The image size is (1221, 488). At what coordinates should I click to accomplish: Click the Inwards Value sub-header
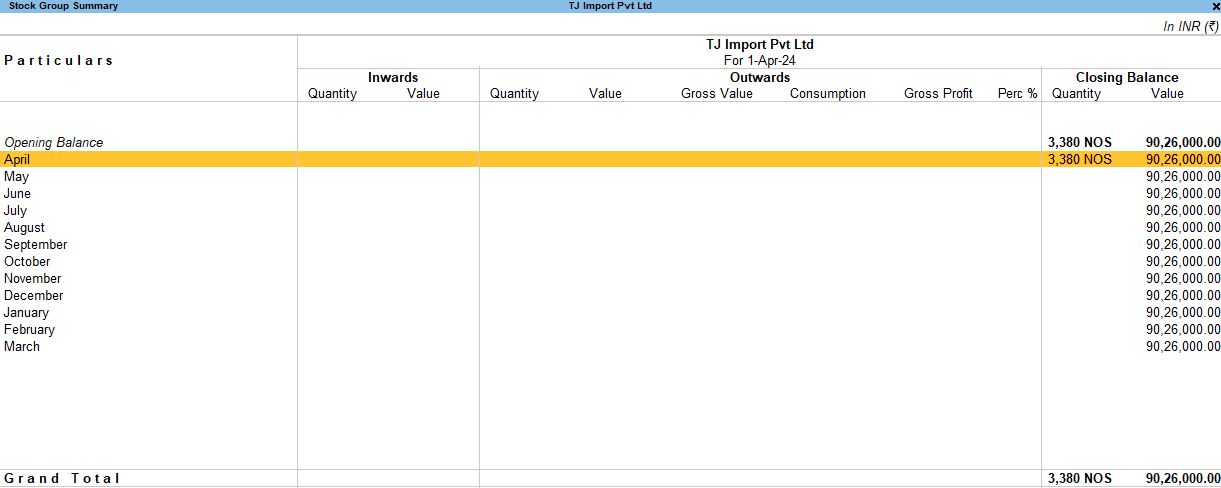(423, 93)
